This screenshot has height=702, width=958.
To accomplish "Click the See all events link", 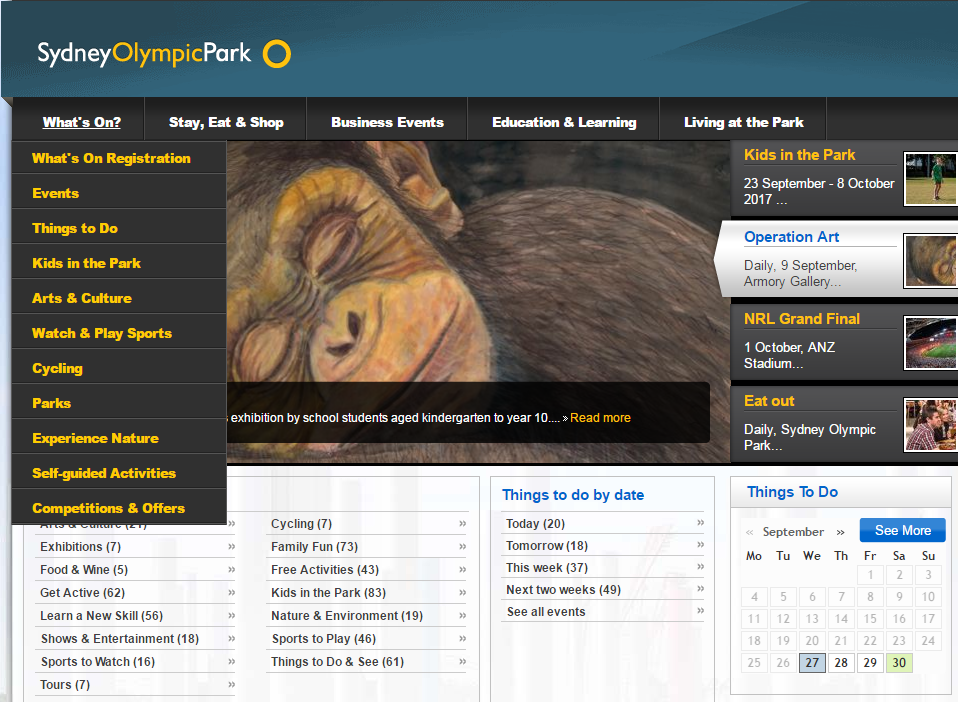I will point(546,612).
